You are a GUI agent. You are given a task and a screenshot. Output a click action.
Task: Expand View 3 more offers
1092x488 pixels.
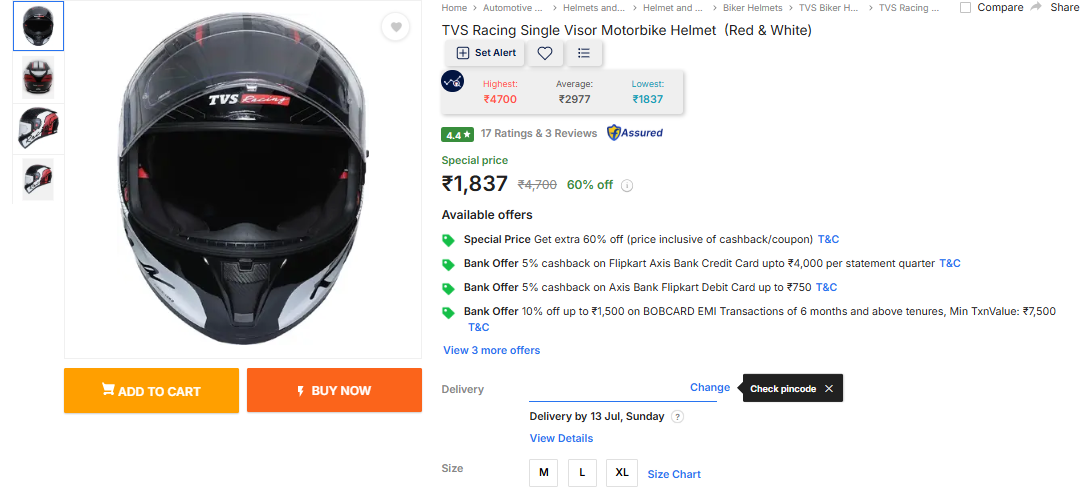click(491, 350)
